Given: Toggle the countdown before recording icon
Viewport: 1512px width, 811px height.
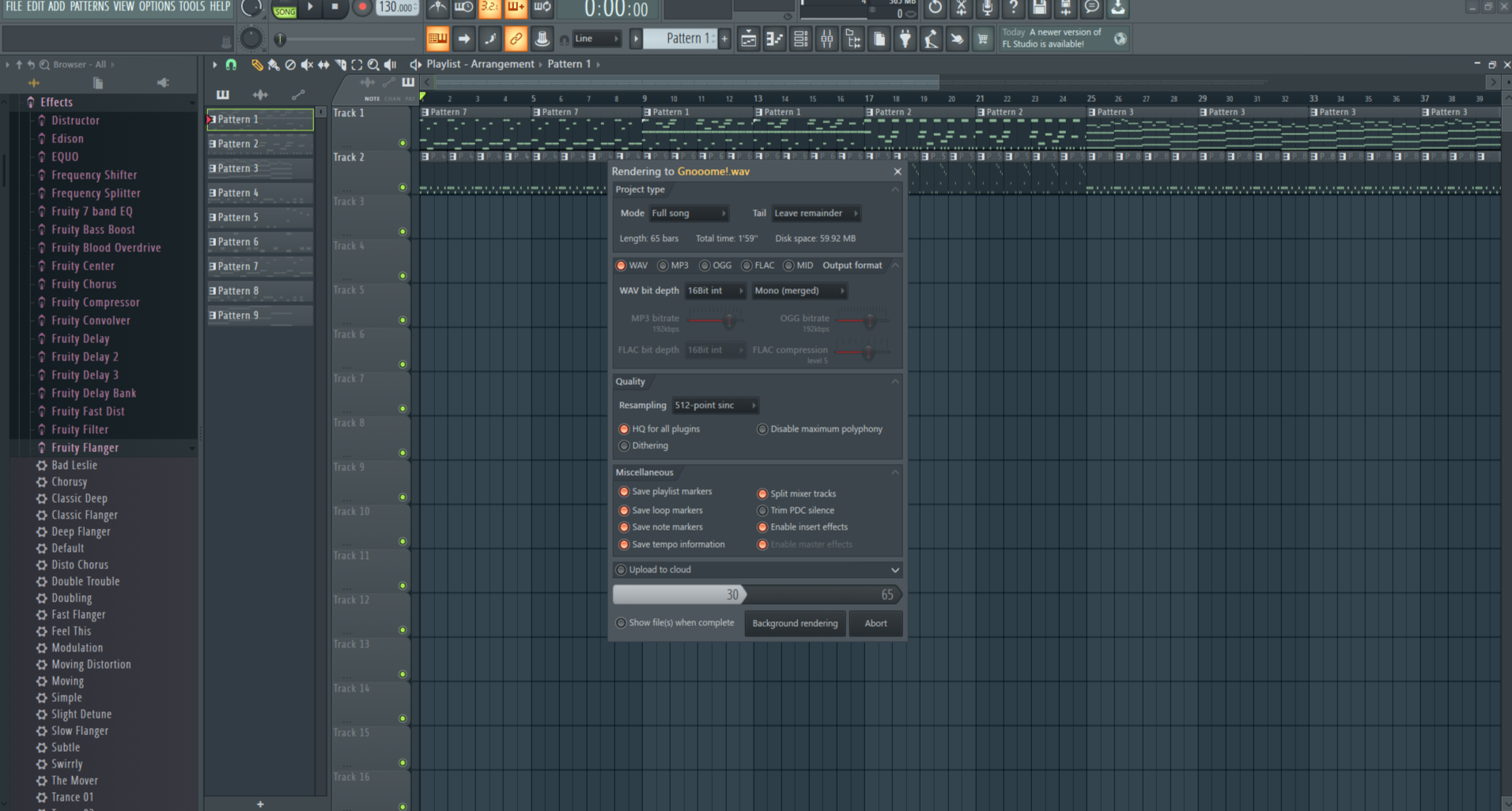Looking at the screenshot, I should (490, 8).
